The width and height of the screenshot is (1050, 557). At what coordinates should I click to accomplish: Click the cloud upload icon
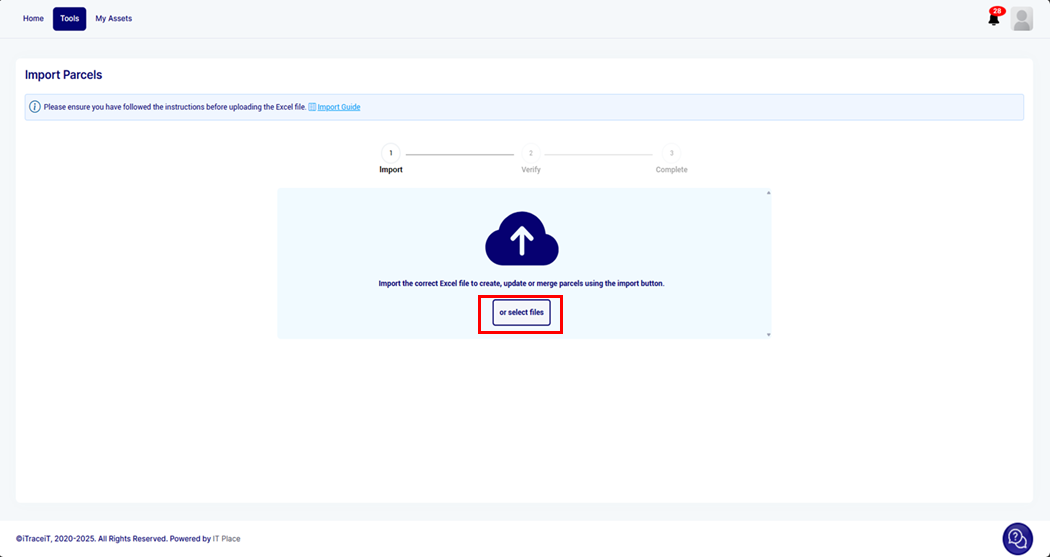[521, 239]
